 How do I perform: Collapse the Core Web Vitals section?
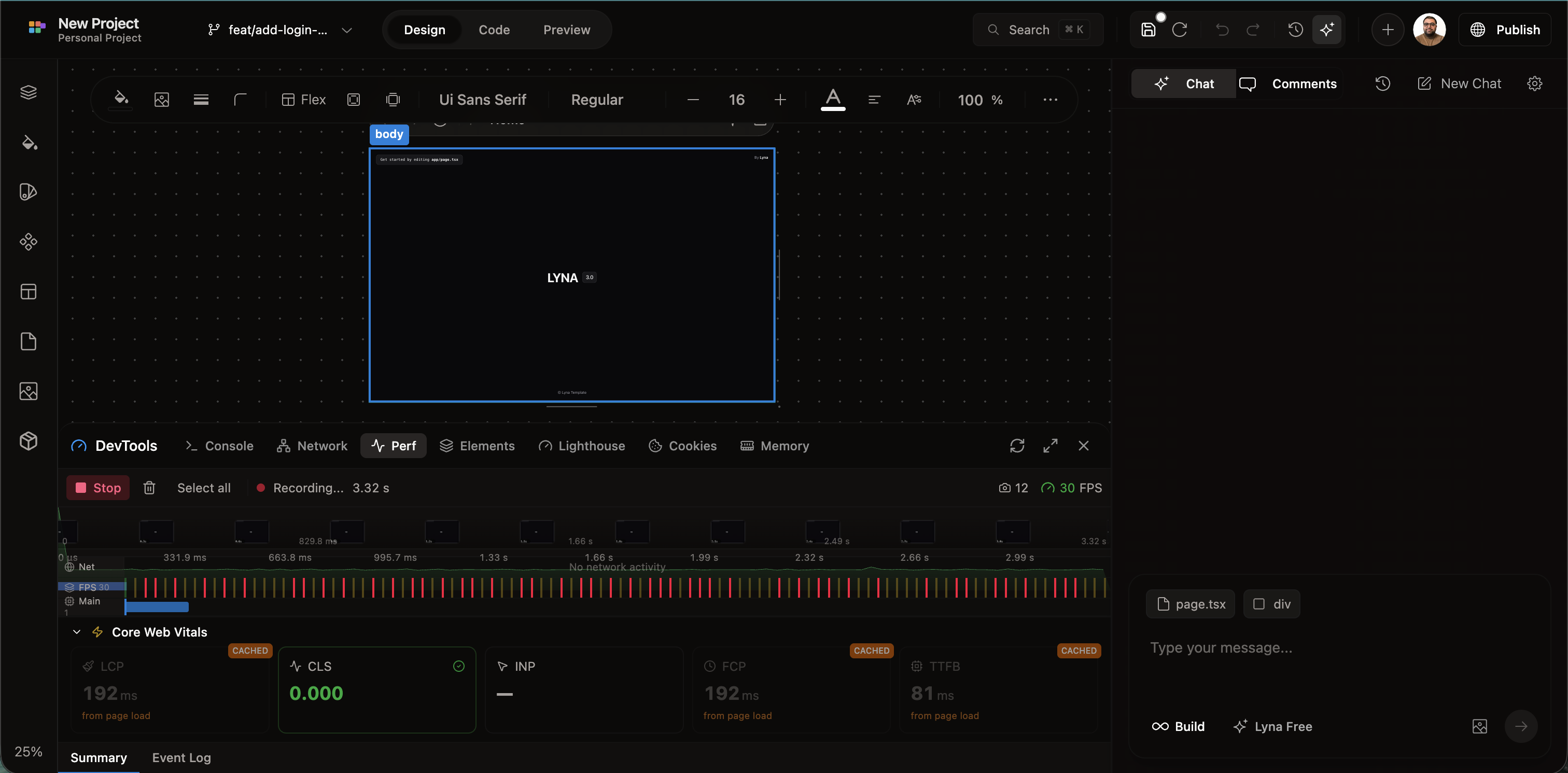coord(77,632)
